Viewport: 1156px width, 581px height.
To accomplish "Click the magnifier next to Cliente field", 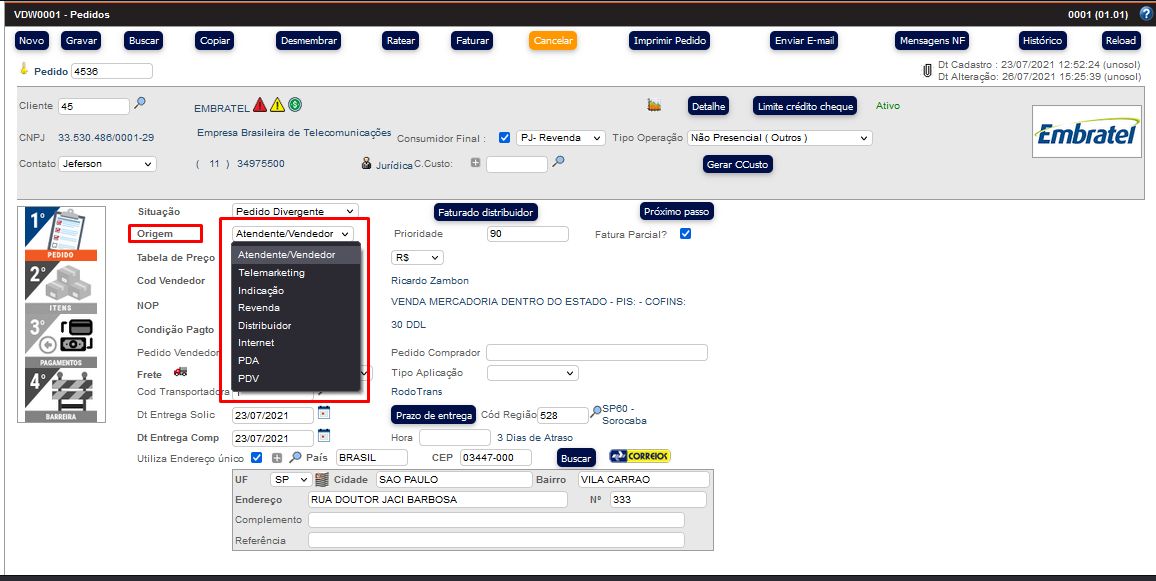I will click(140, 103).
